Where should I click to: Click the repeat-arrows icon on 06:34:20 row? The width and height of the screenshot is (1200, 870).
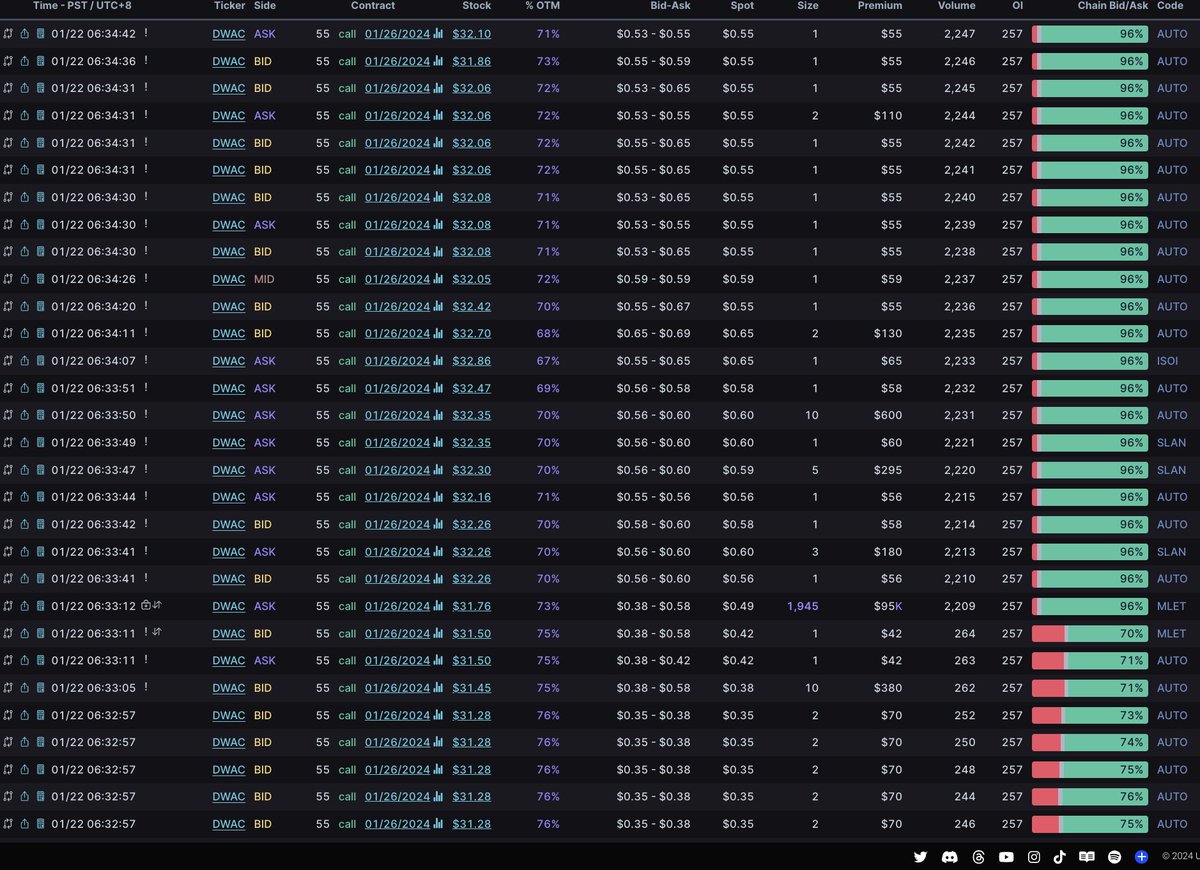coord(9,306)
